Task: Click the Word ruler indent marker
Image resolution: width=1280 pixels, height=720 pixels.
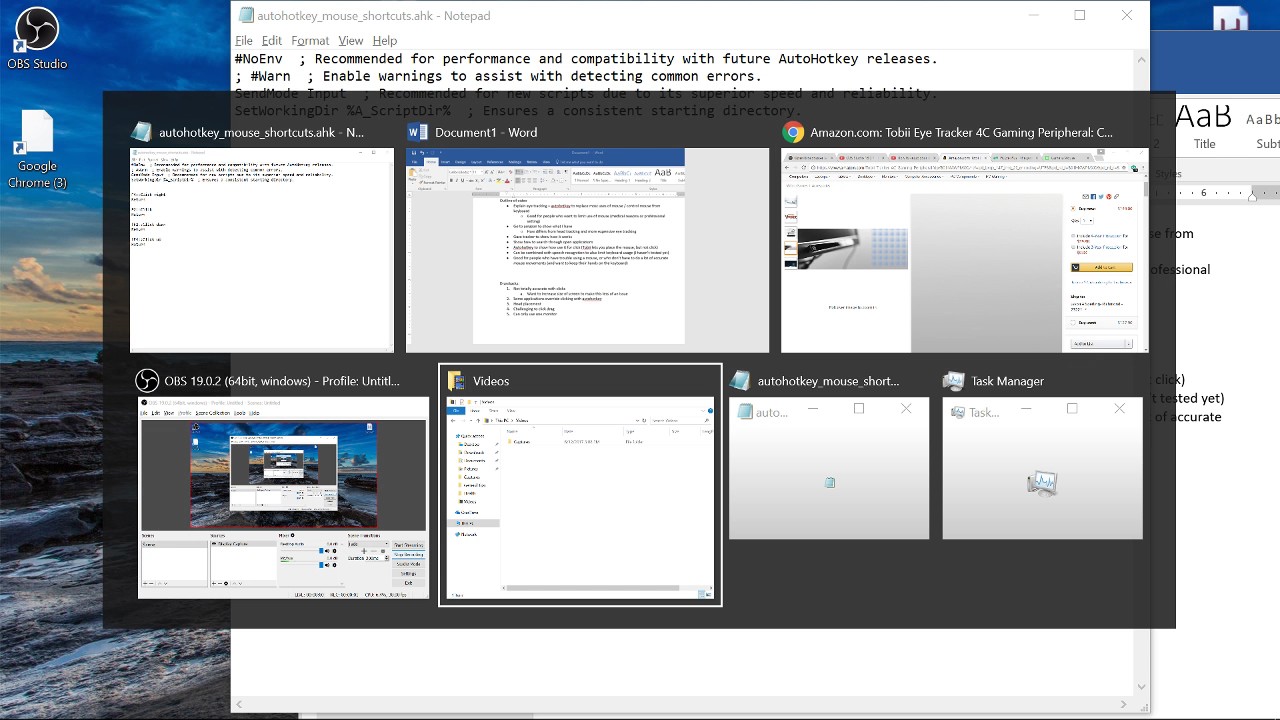Action: (1253, 195)
